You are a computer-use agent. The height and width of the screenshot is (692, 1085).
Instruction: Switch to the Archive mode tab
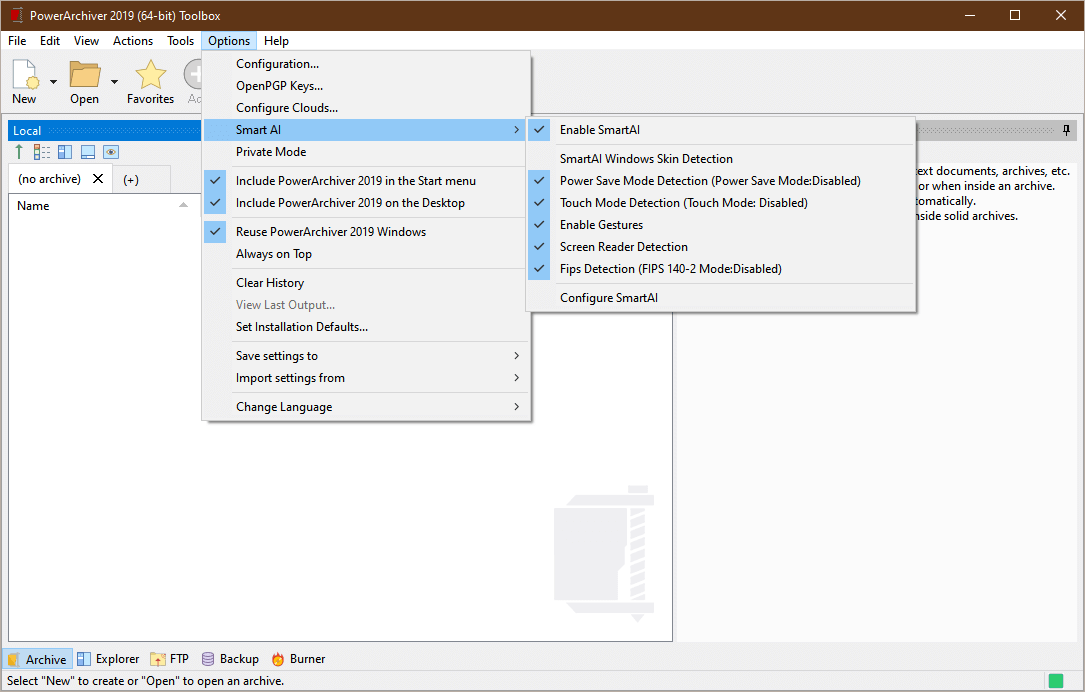pos(37,659)
